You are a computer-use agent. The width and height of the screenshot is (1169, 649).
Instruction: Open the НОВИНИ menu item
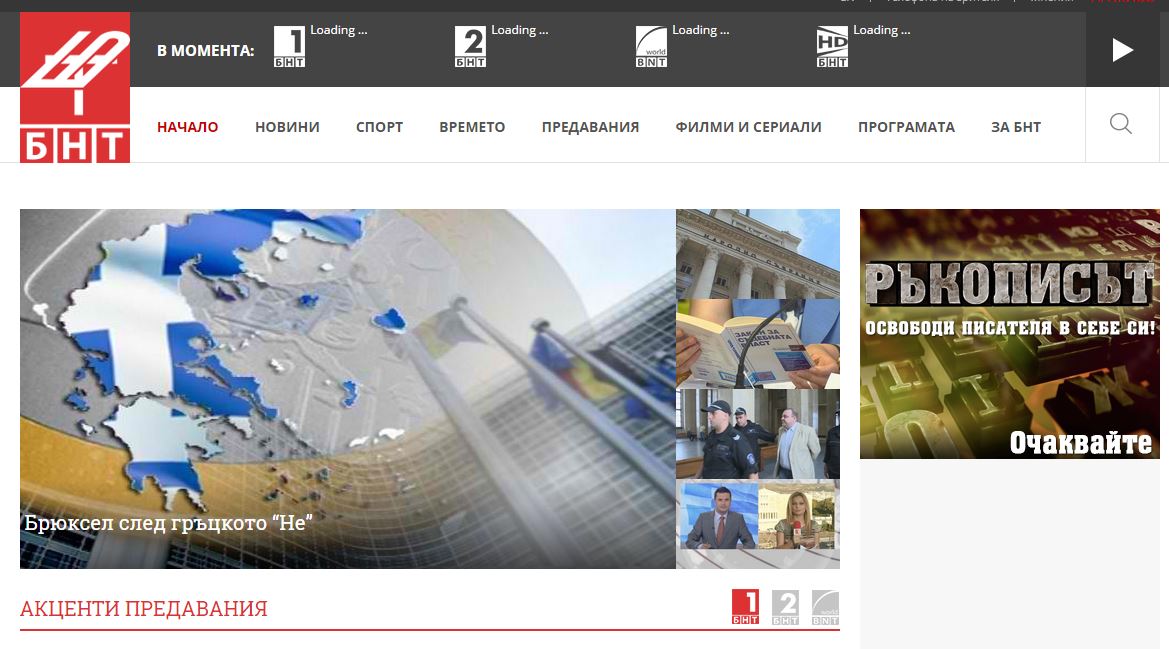click(x=287, y=127)
